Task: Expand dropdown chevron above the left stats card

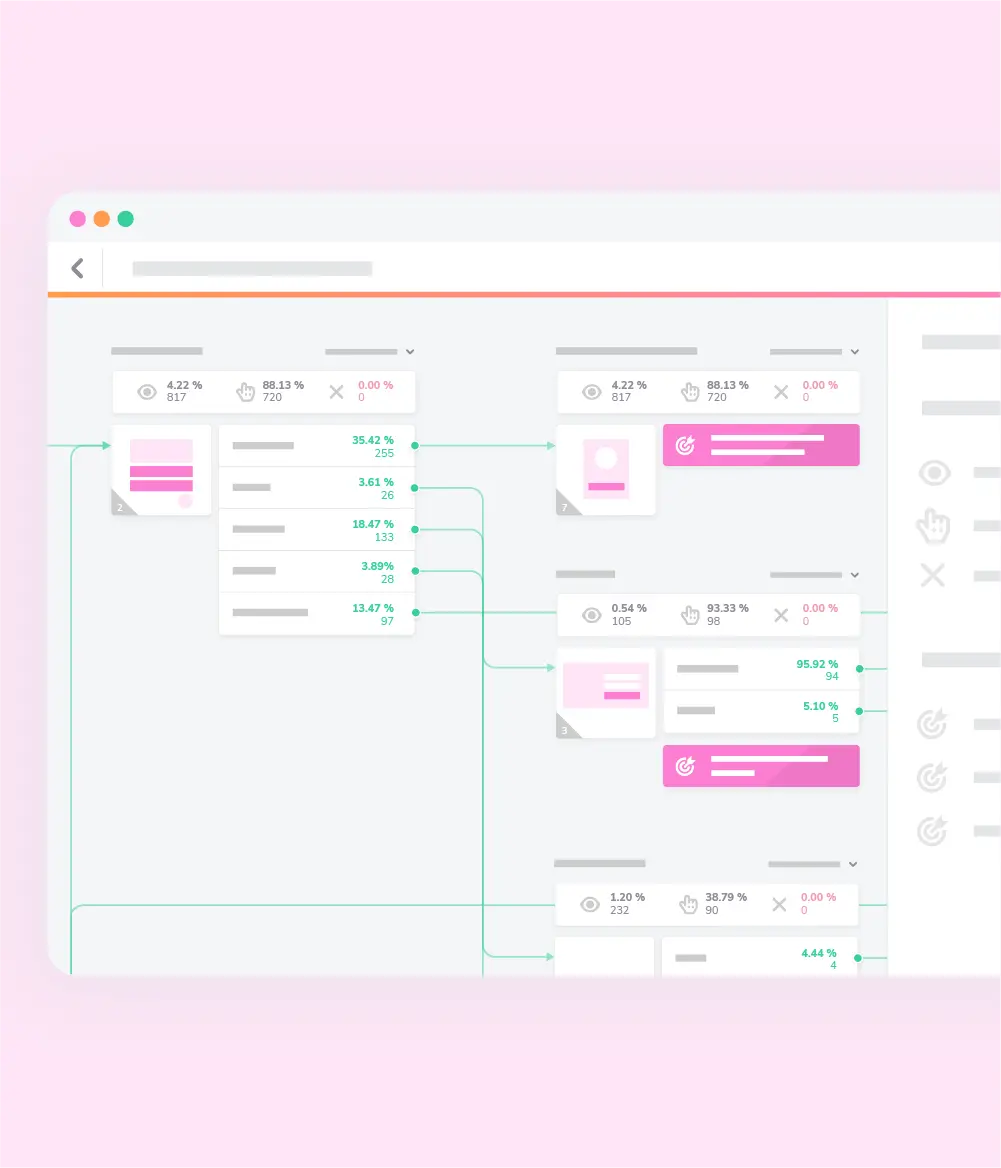Action: (409, 352)
